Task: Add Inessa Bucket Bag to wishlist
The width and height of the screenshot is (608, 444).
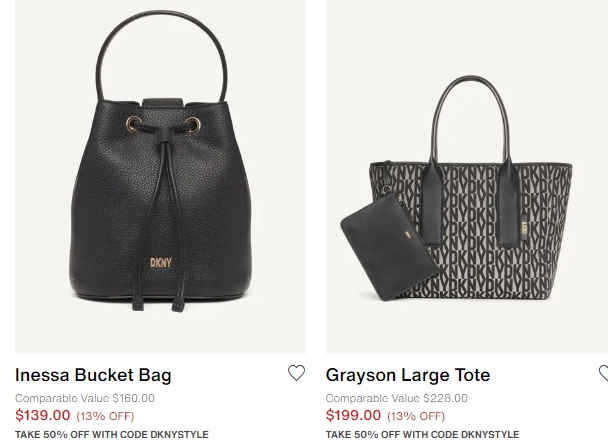Action: point(296,373)
